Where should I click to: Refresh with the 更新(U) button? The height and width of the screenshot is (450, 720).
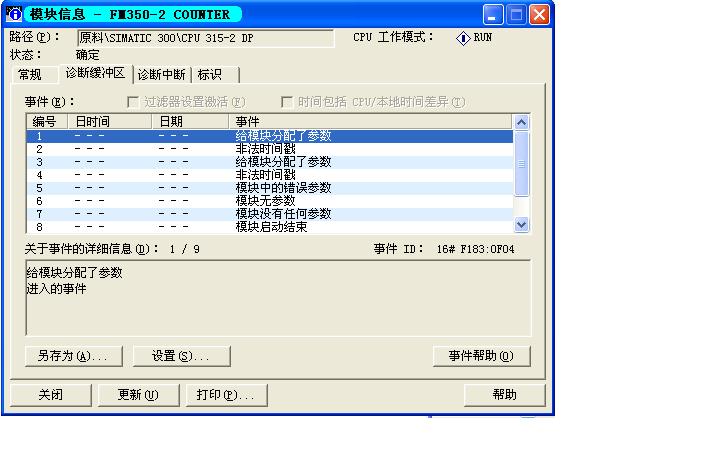coord(138,395)
